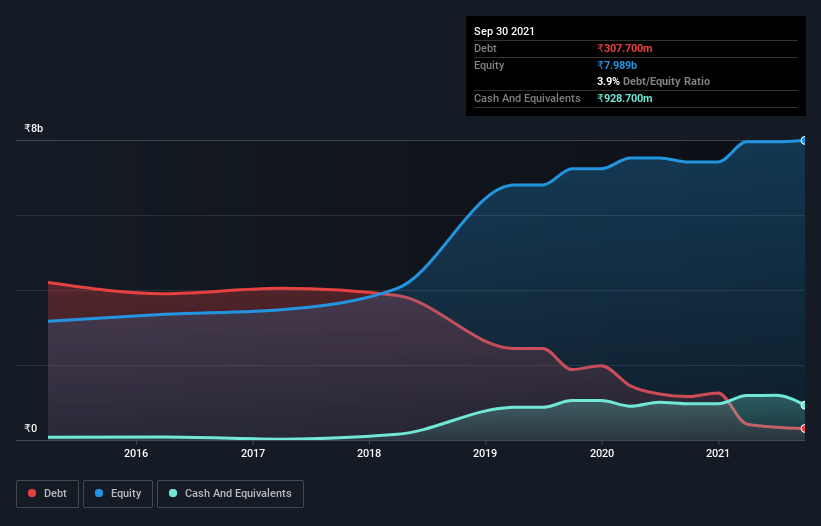Click the Debt end-point marker on chart
Screen dimensions: 821x526
tap(804, 428)
